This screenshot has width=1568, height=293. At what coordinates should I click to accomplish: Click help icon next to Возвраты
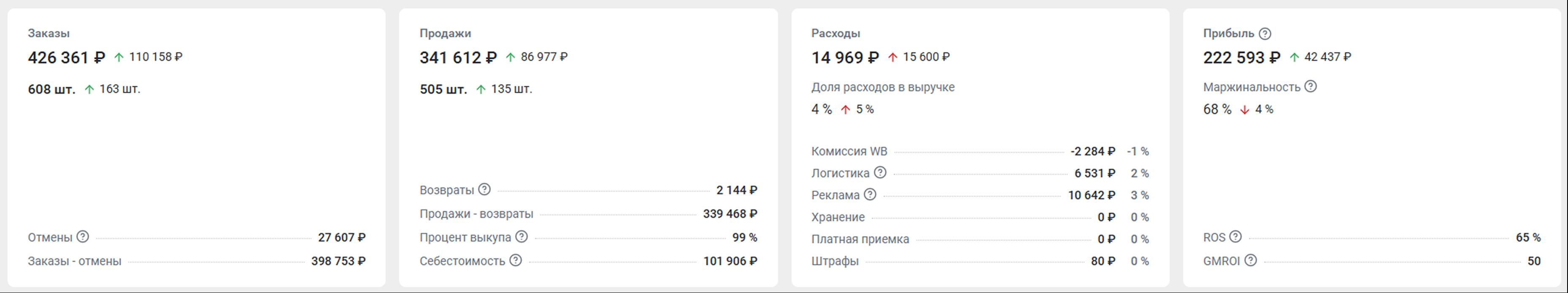(484, 190)
